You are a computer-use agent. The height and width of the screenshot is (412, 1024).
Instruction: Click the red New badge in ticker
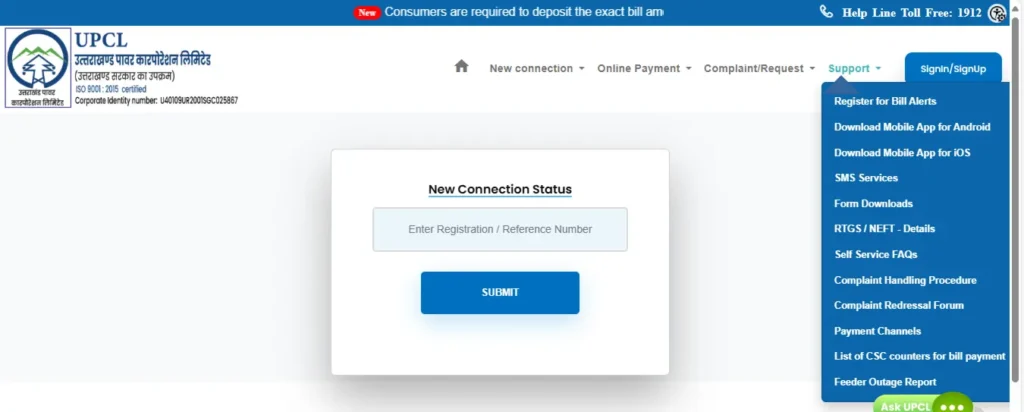click(367, 12)
